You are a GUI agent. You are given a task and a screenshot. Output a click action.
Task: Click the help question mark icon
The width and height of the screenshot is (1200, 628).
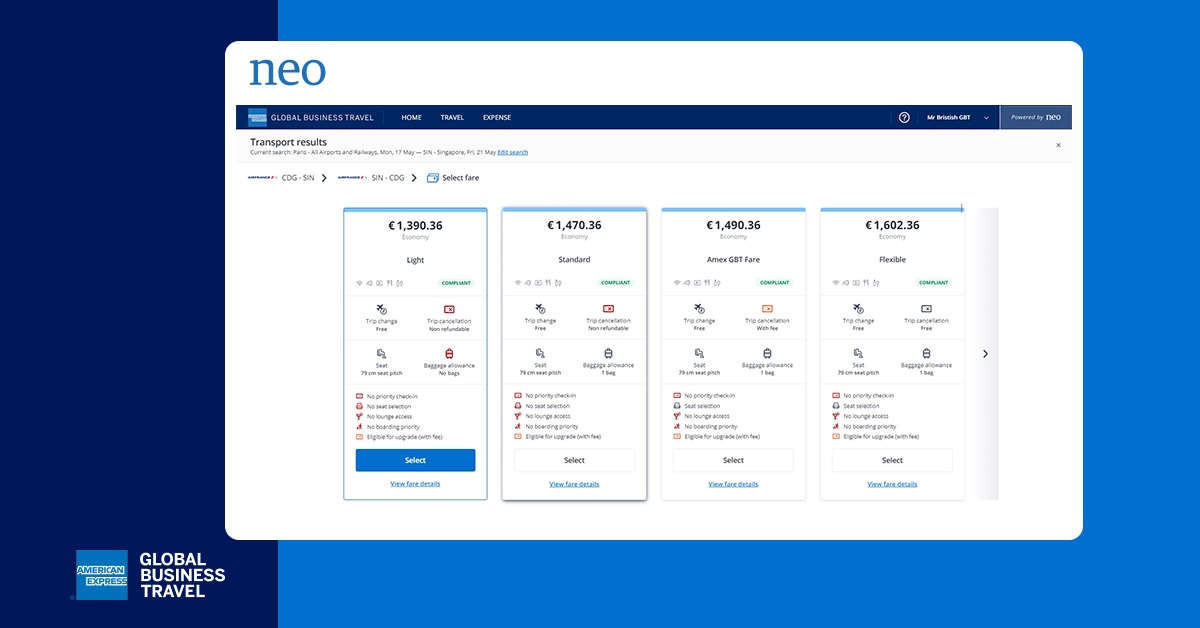tap(904, 117)
